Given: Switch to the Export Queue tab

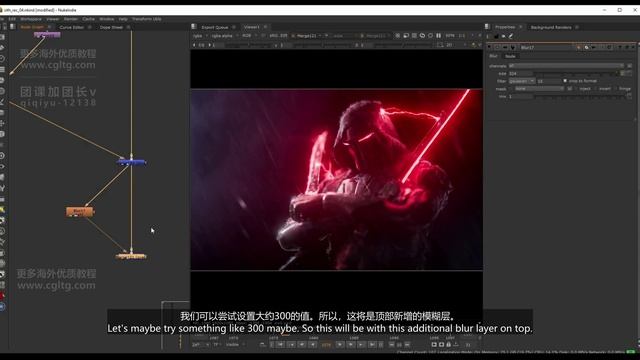Looking at the screenshot, I should [x=215, y=27].
